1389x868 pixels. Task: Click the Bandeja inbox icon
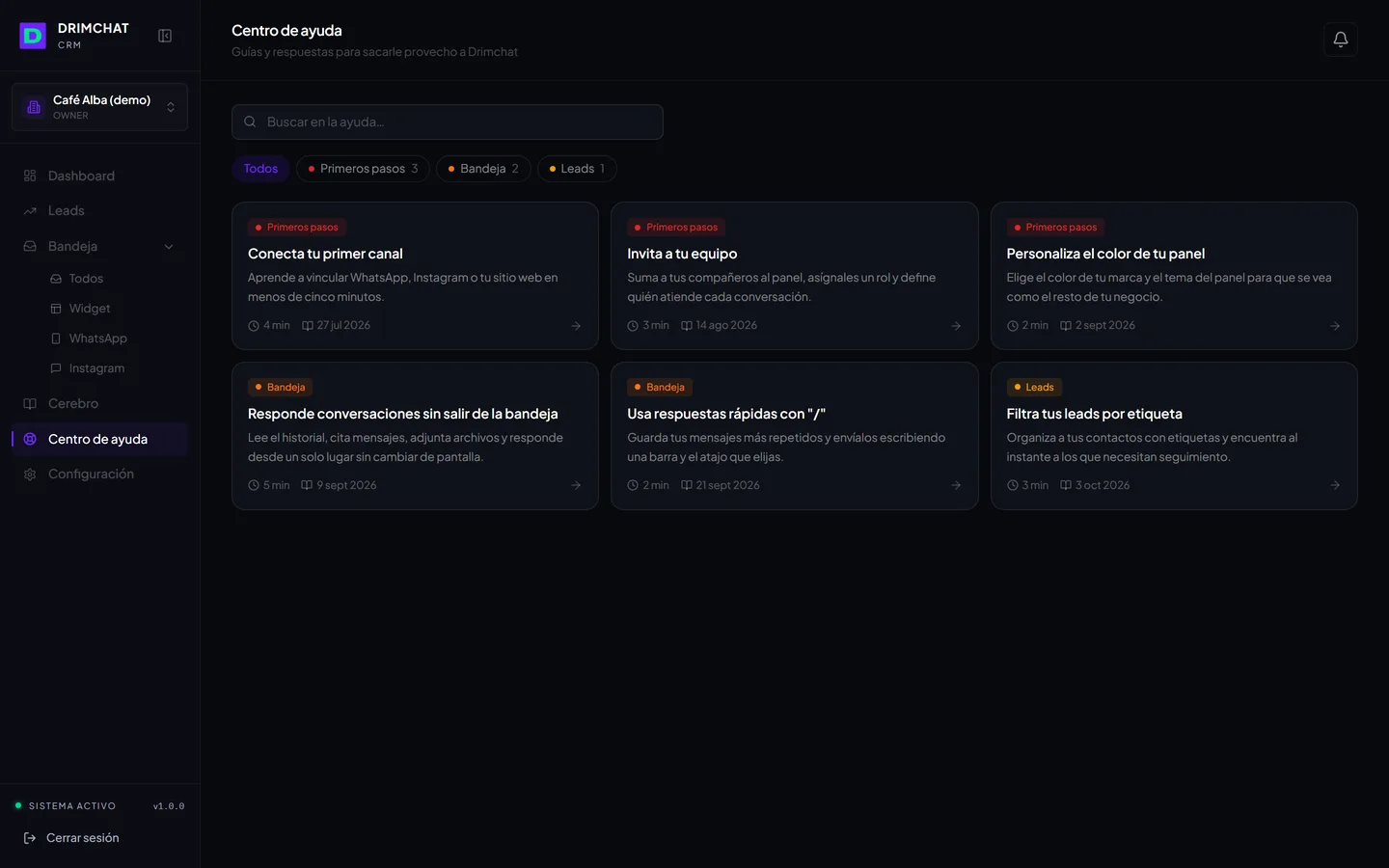(x=30, y=246)
